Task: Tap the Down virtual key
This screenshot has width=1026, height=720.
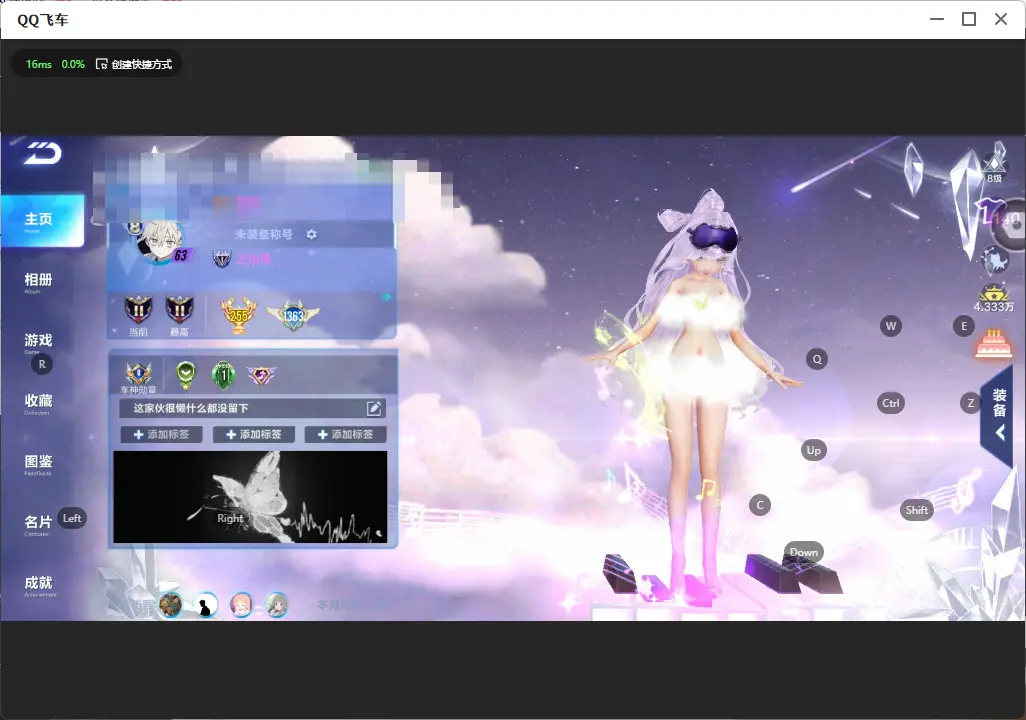Action: coord(804,552)
